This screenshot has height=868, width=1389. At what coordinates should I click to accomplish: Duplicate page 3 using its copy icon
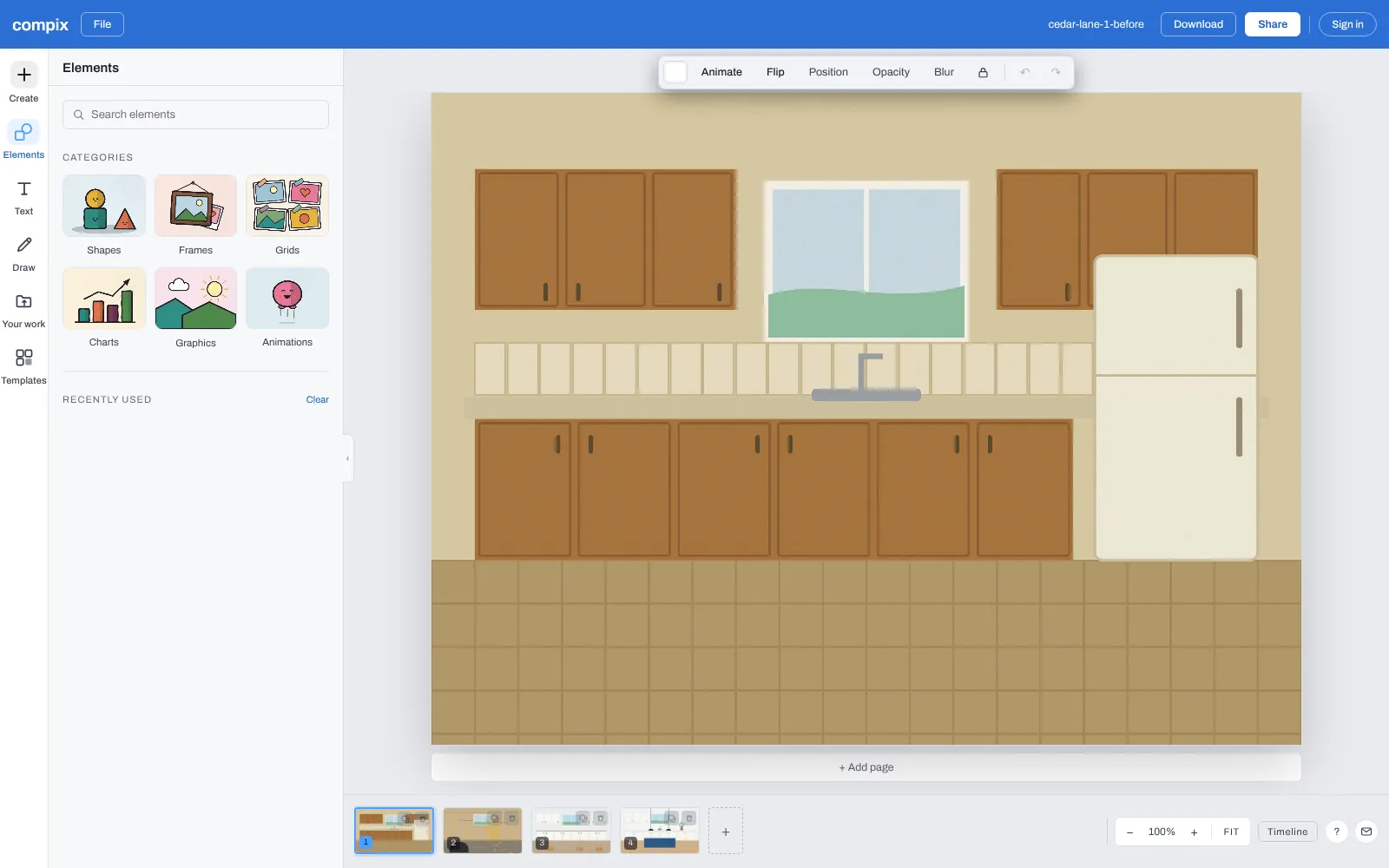pyautogui.click(x=583, y=819)
